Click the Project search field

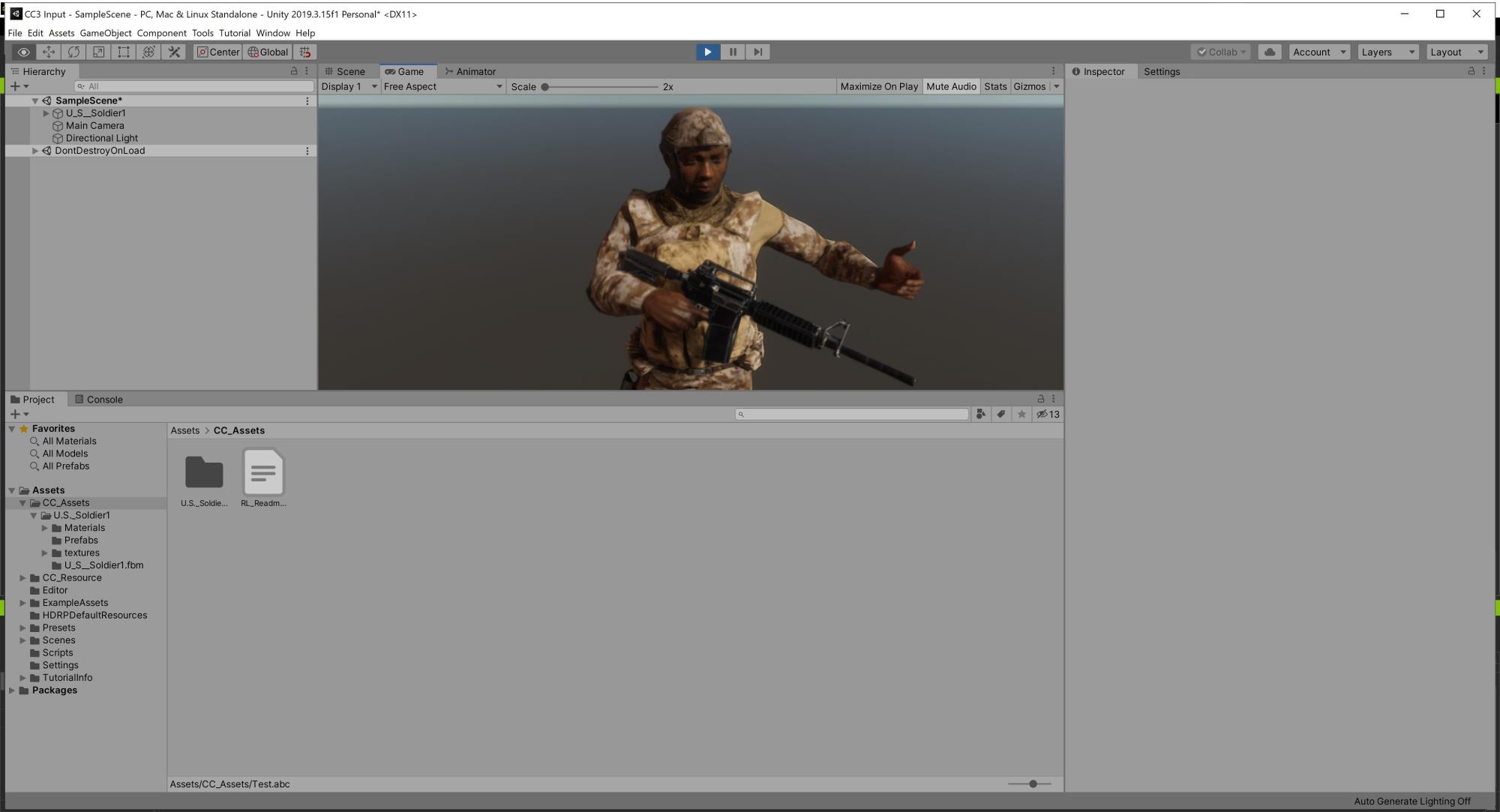852,414
